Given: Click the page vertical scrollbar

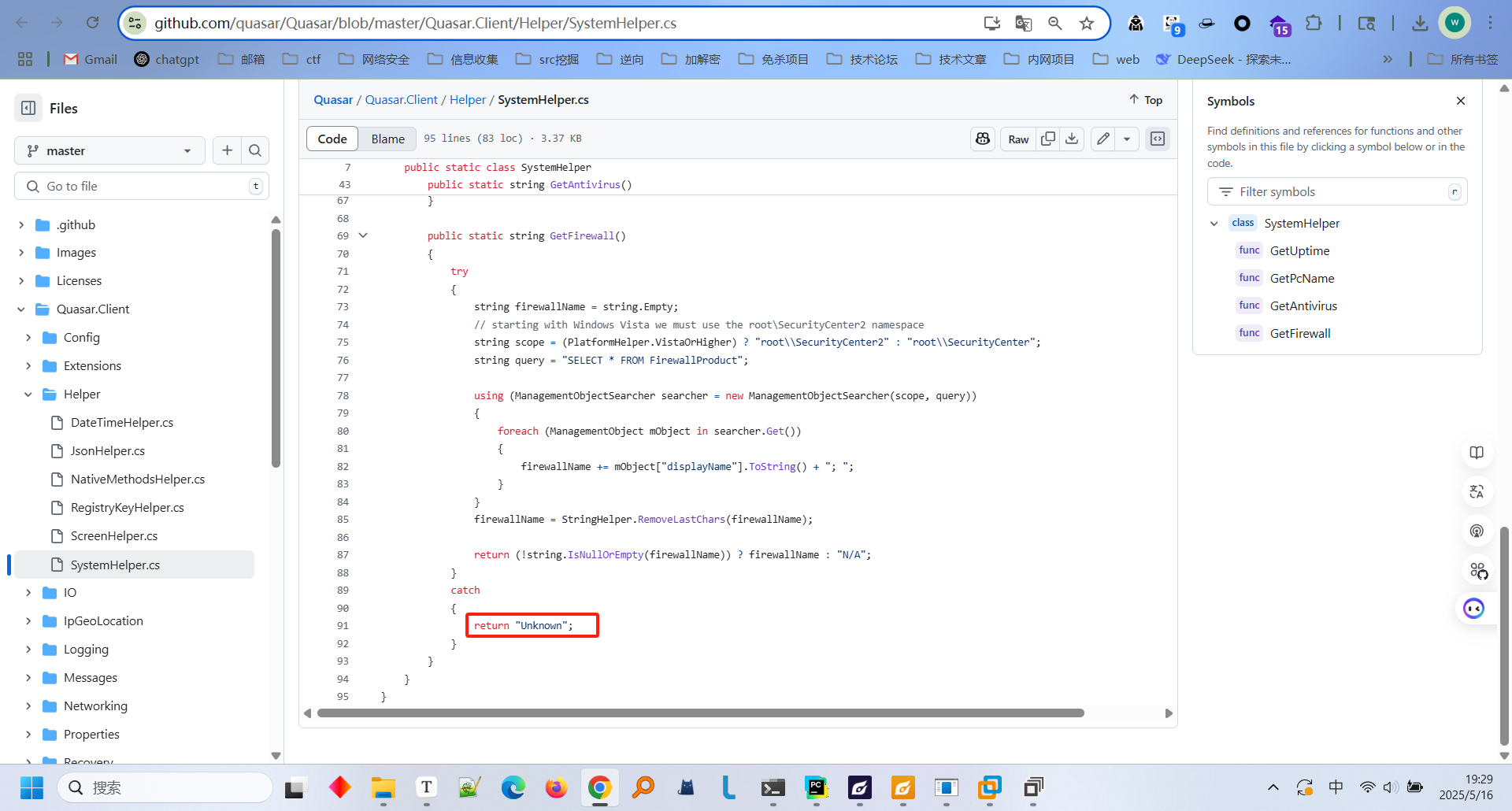Looking at the screenshot, I should pos(1504,635).
